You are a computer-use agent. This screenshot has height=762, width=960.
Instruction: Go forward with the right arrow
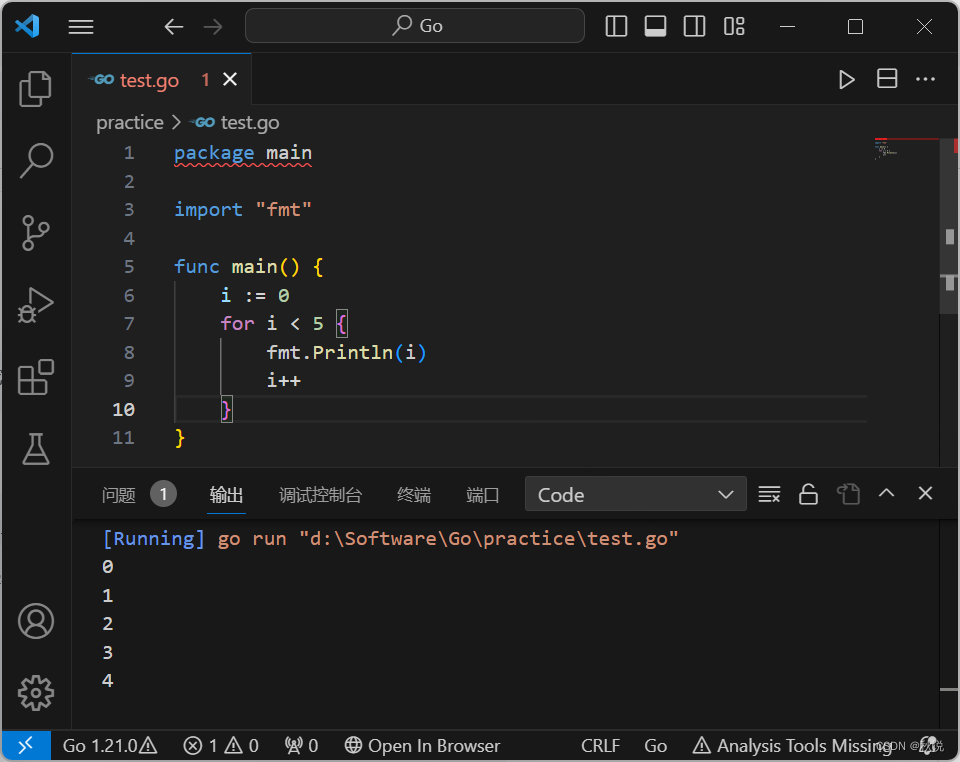click(x=213, y=27)
